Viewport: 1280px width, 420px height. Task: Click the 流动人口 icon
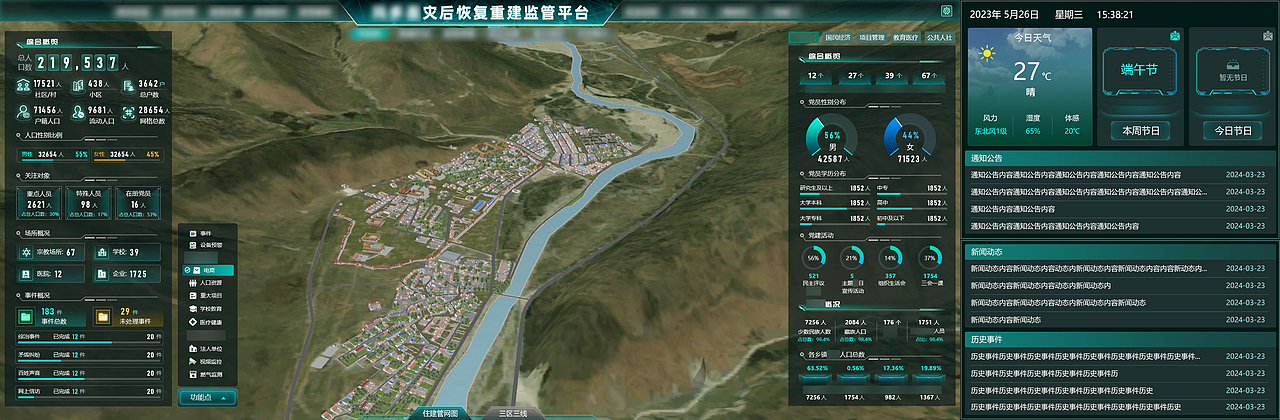pos(78,113)
